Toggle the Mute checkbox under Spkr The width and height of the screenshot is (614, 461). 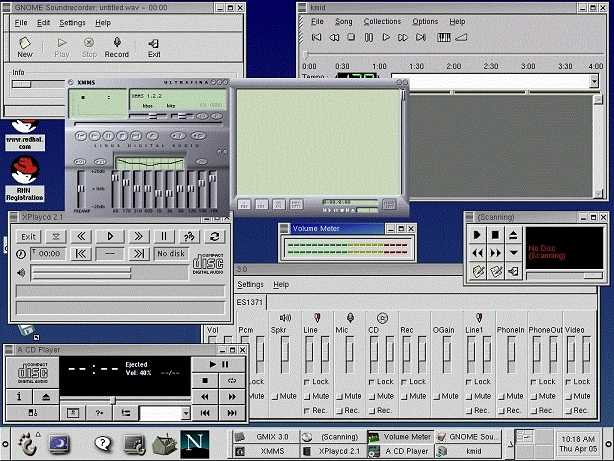(x=275, y=396)
